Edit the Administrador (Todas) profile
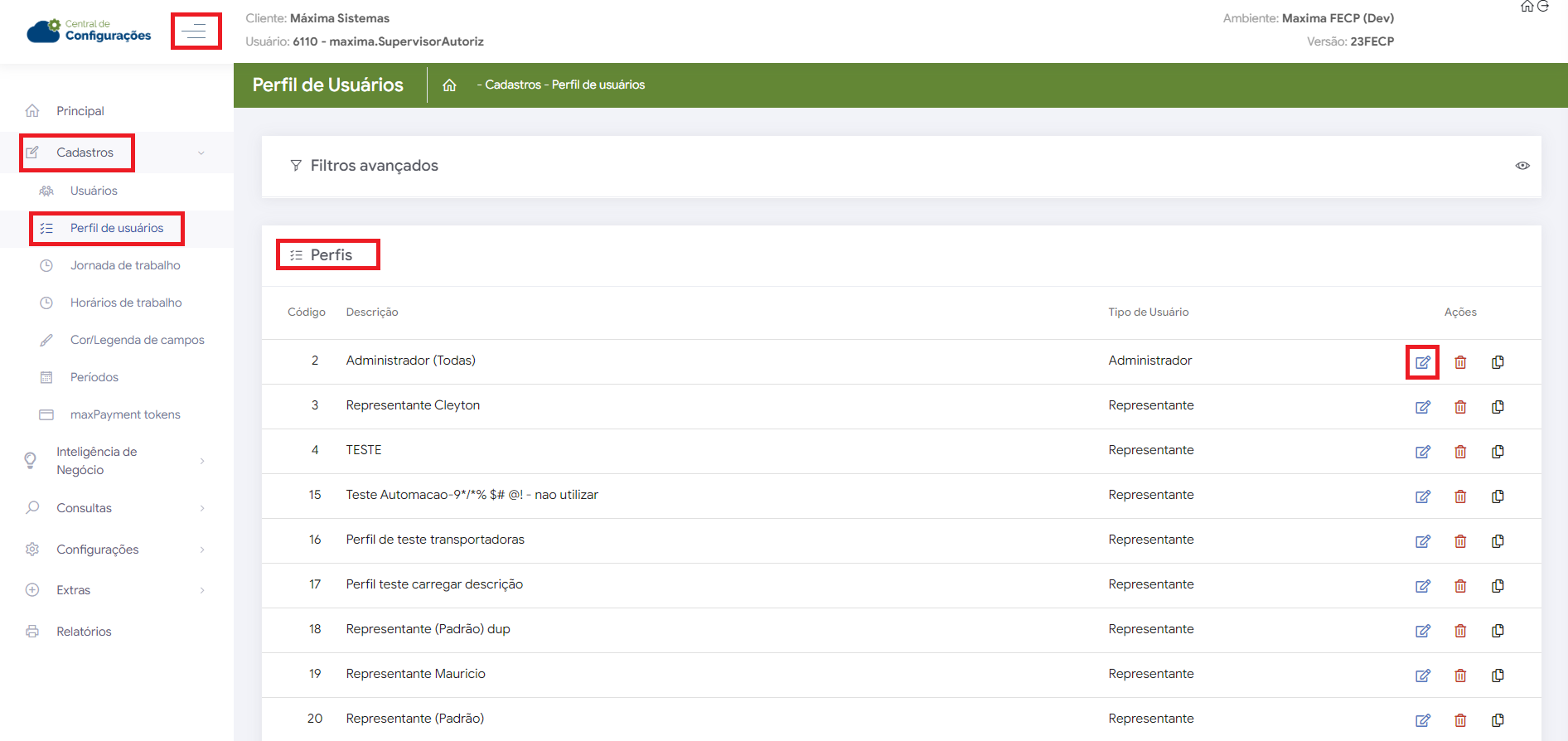Screen dimensions: 1568x741 [x=1422, y=362]
